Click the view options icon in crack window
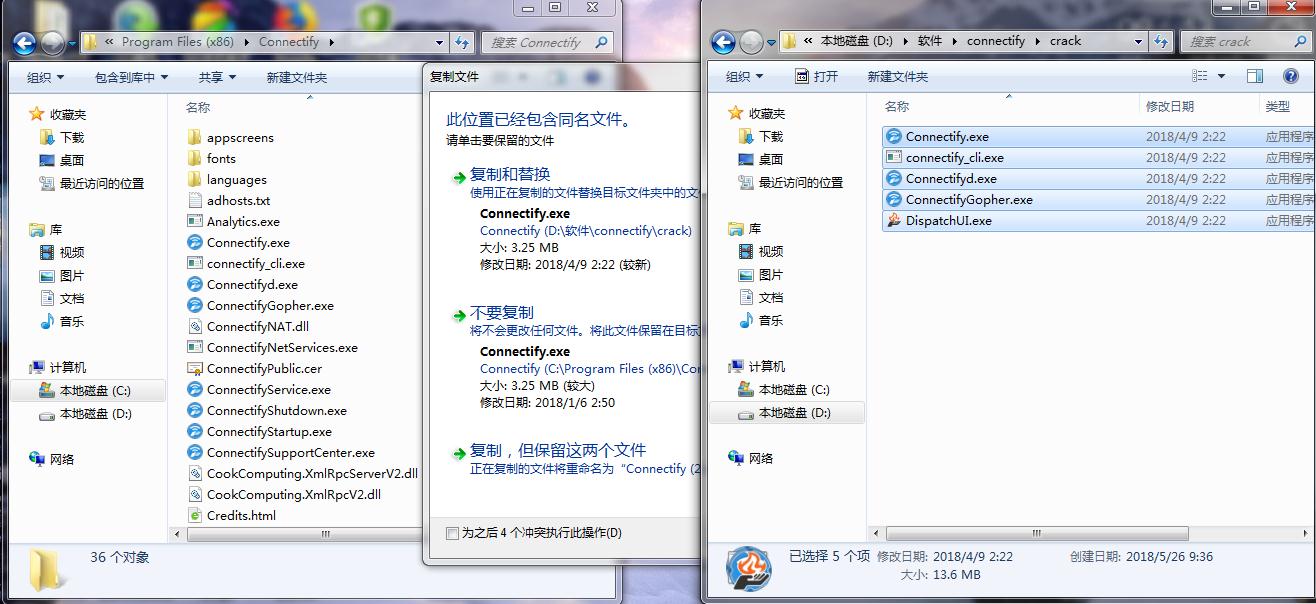The height and width of the screenshot is (604, 1316). point(1200,76)
